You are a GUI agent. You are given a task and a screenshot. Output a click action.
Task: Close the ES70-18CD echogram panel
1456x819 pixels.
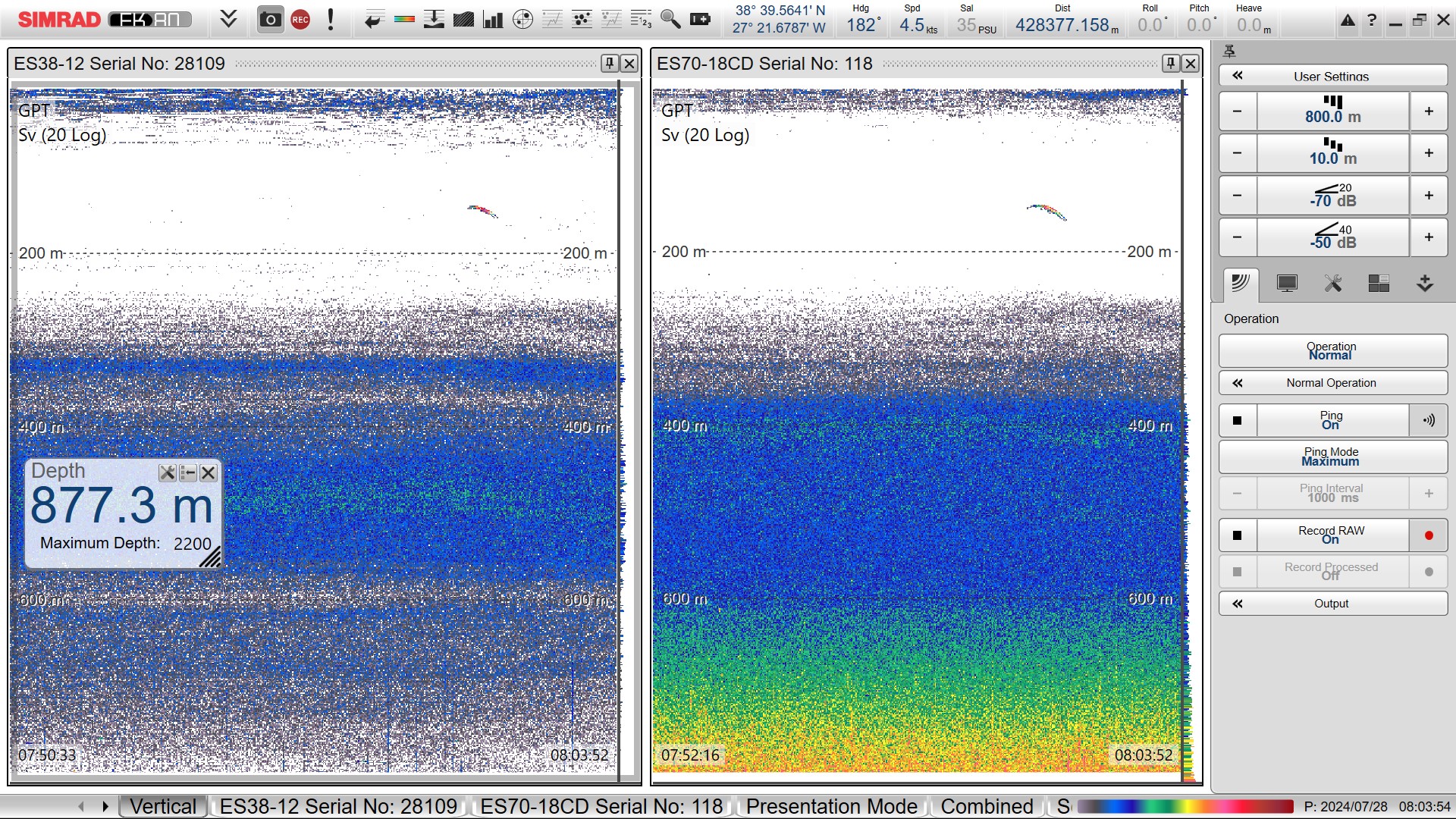[1191, 64]
